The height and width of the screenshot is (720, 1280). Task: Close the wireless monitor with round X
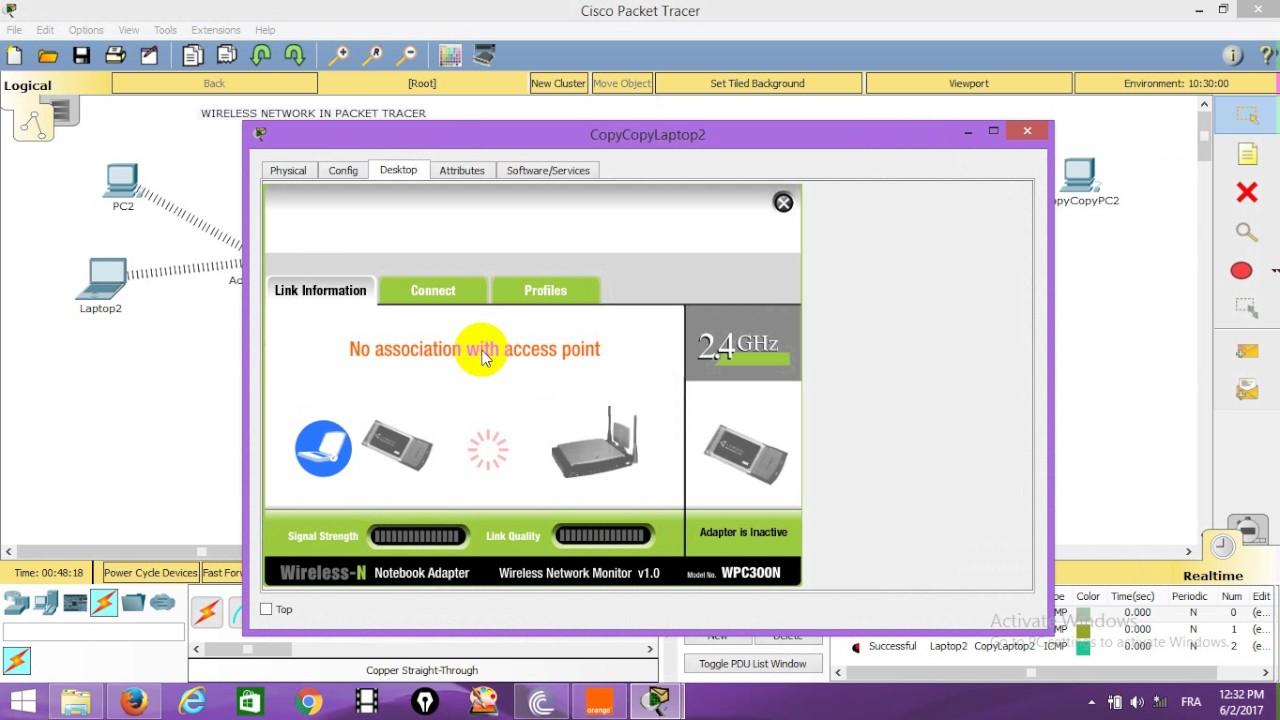pyautogui.click(x=783, y=203)
